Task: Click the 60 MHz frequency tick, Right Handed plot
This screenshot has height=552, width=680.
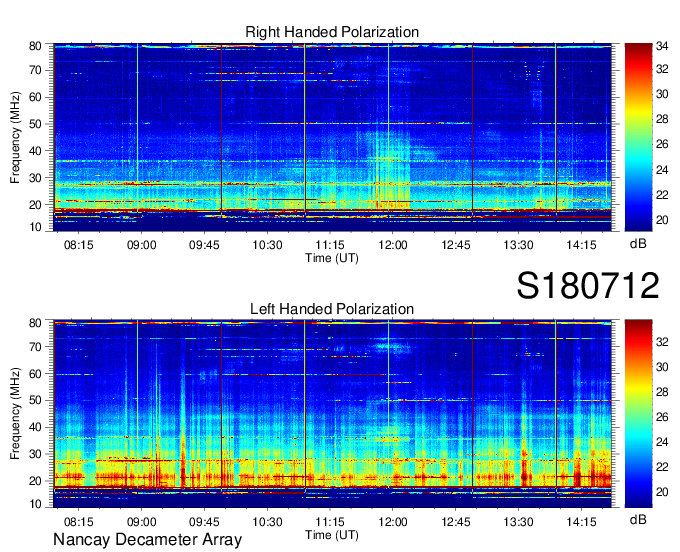Action: click(35, 97)
